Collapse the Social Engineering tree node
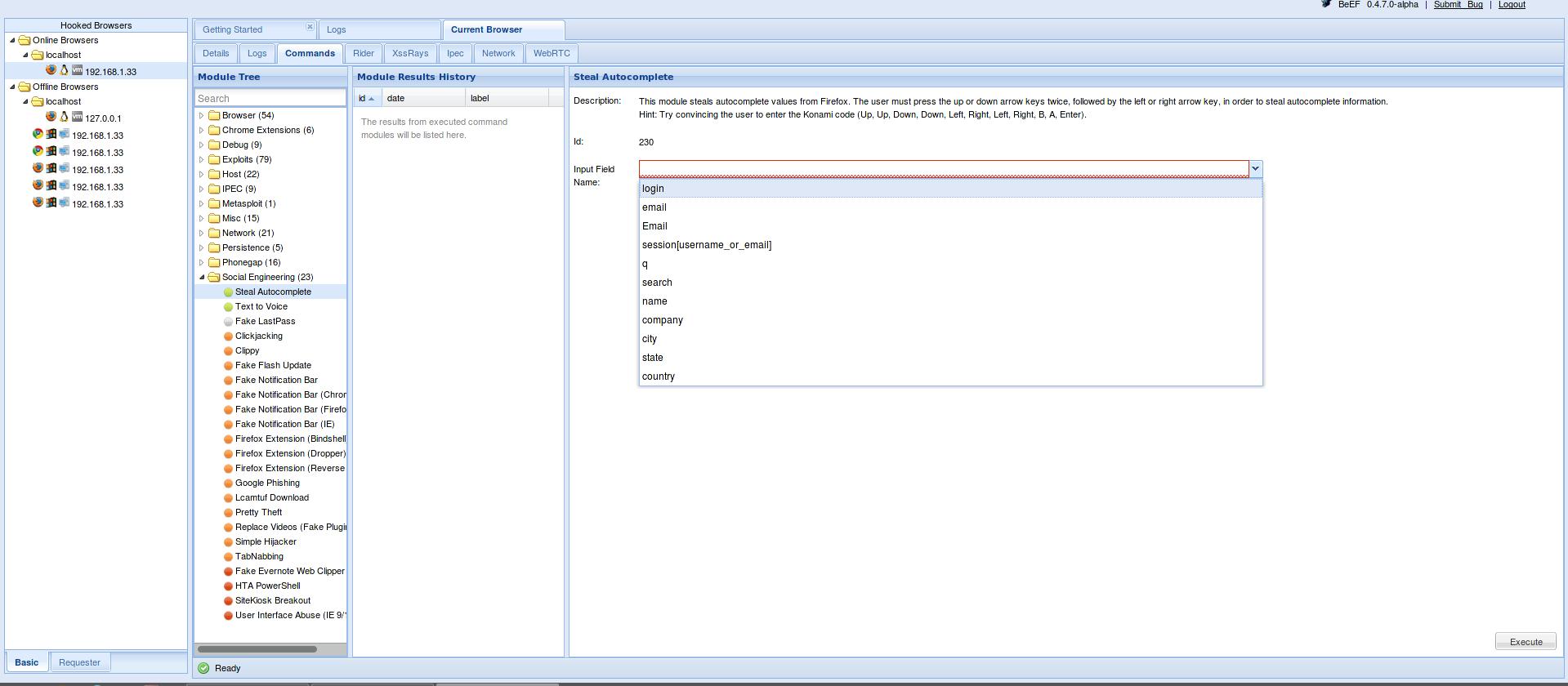This screenshot has width=1568, height=686. [202, 278]
